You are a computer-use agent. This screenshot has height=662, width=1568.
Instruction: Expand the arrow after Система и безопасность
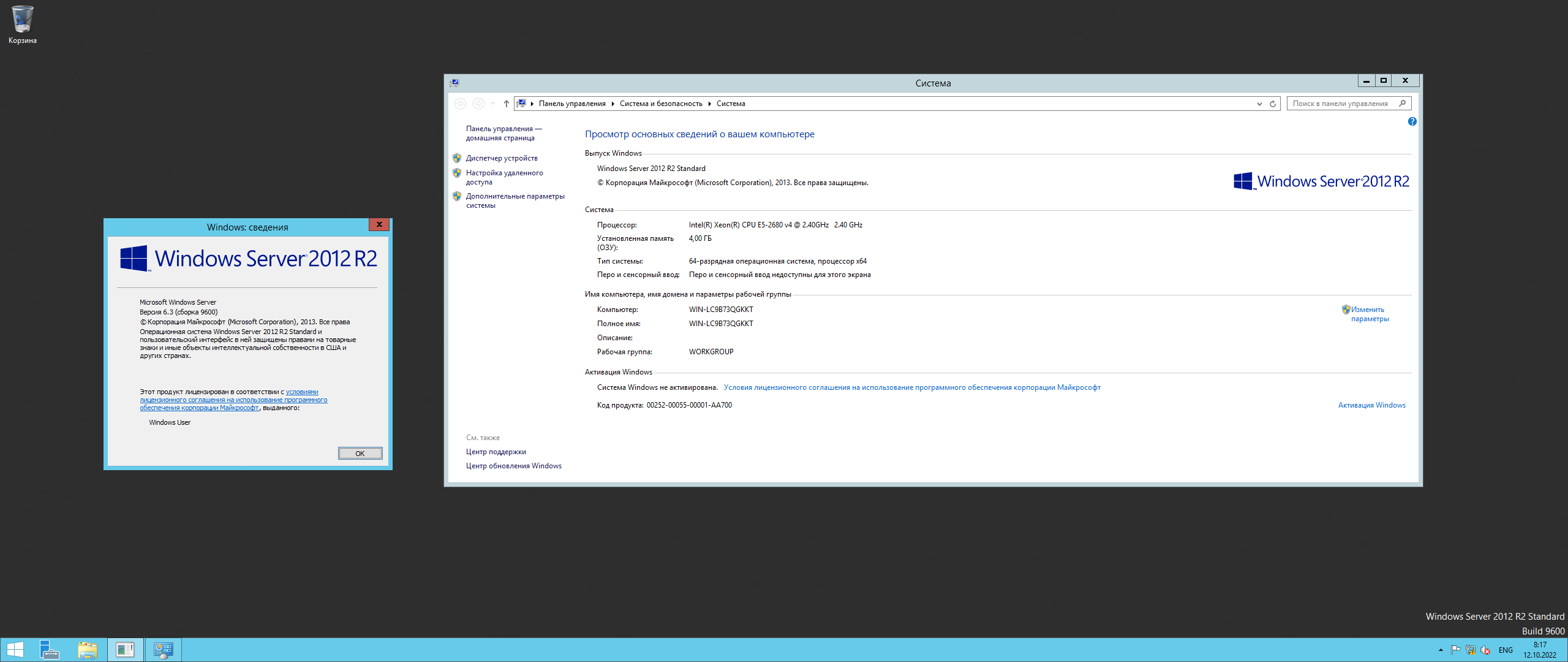(x=709, y=104)
